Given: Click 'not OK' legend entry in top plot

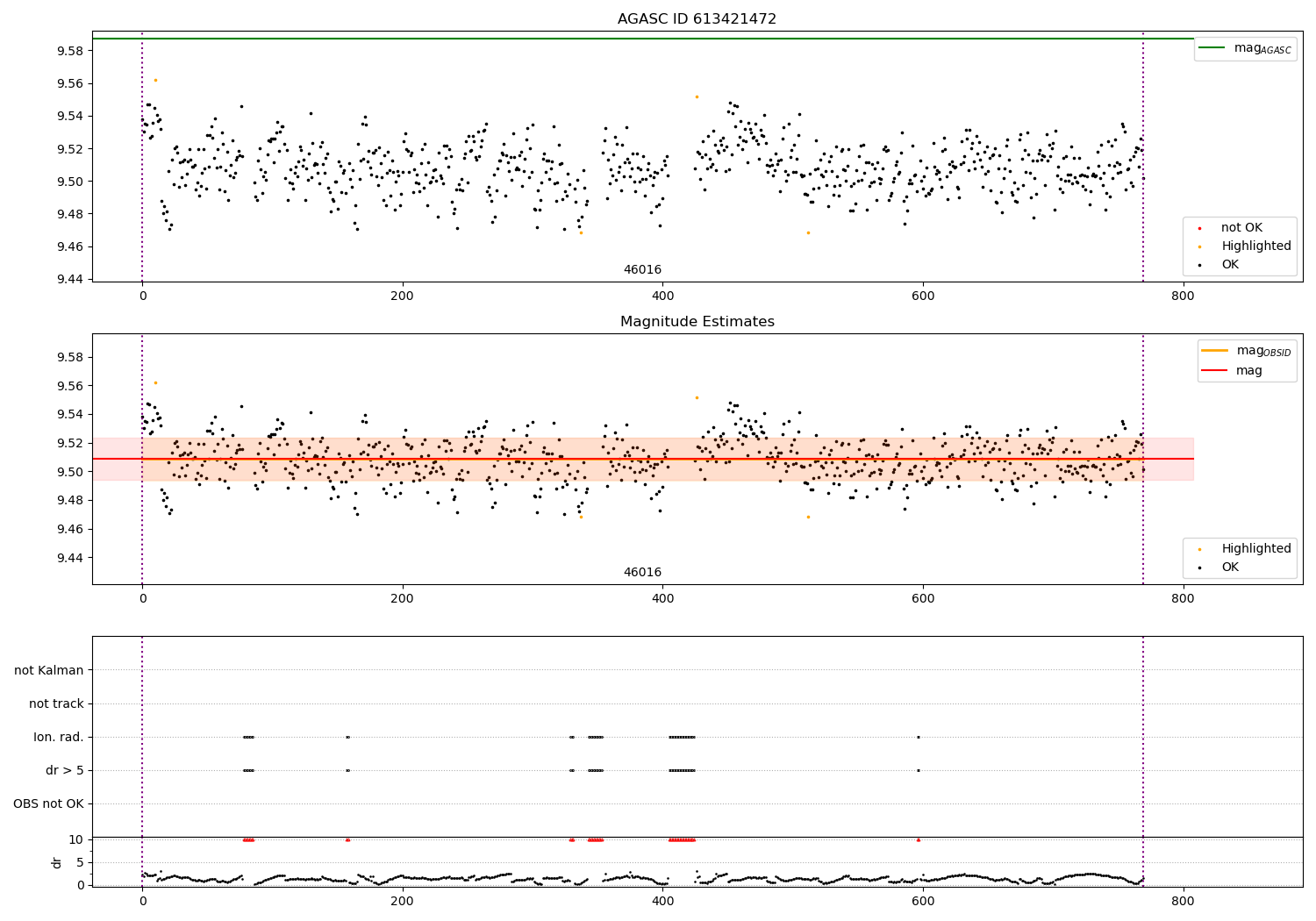Looking at the screenshot, I should (x=1241, y=228).
